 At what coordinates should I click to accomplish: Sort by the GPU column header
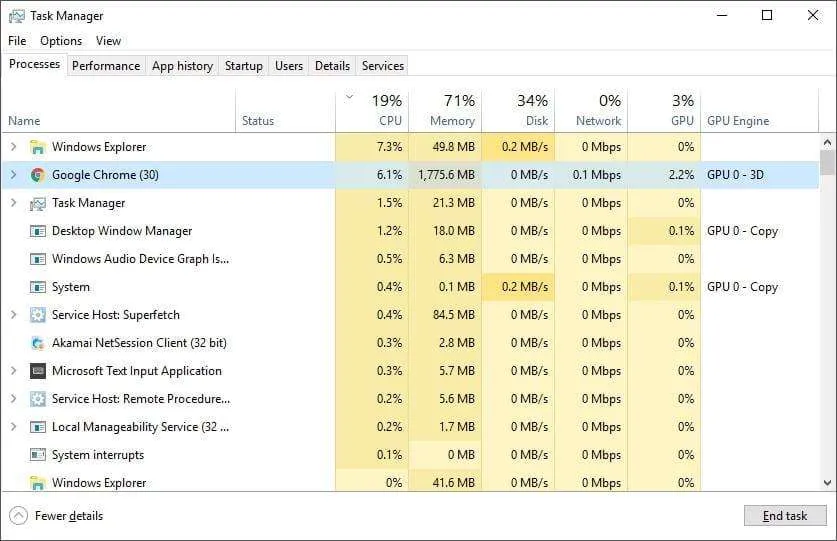tap(664, 111)
